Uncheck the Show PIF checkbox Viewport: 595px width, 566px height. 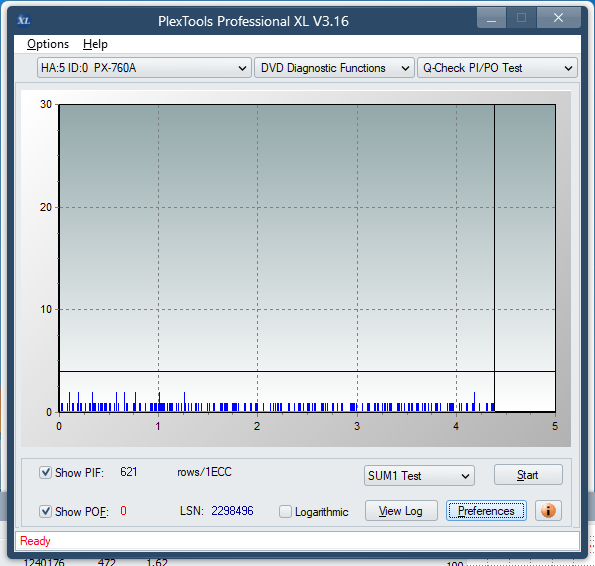coord(45,472)
